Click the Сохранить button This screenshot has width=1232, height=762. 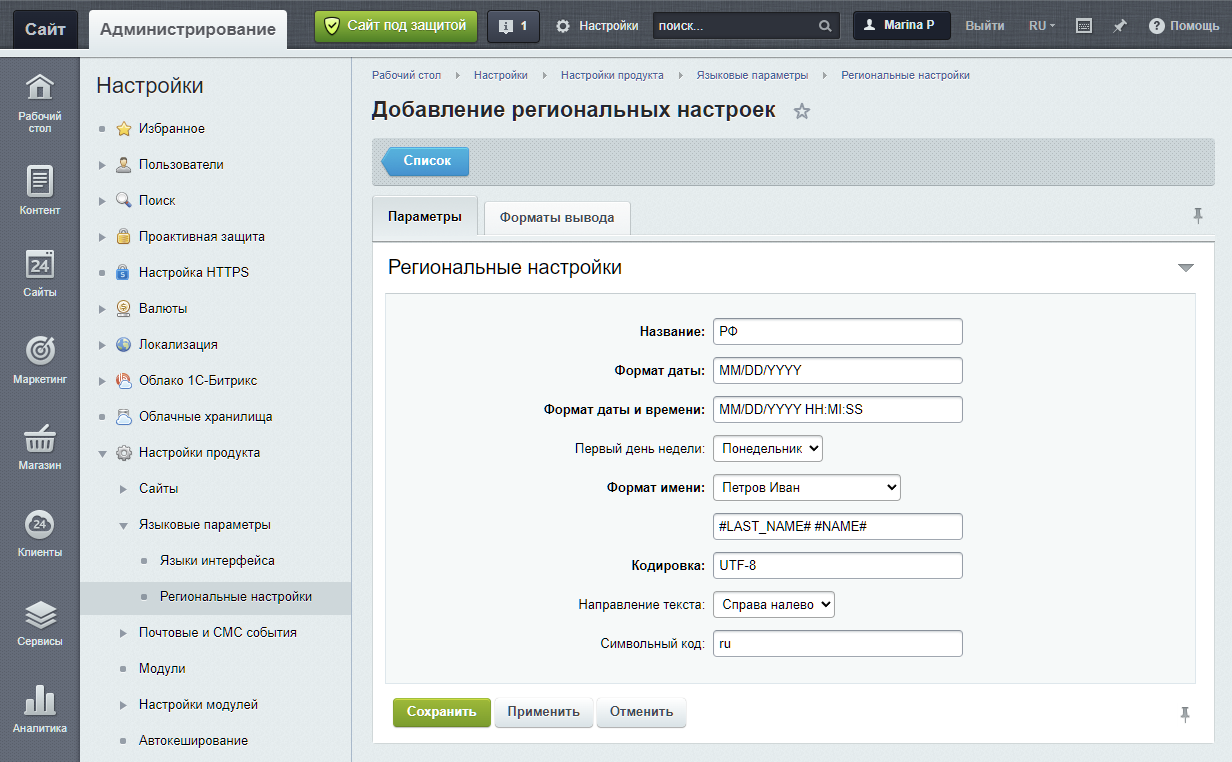click(x=441, y=712)
